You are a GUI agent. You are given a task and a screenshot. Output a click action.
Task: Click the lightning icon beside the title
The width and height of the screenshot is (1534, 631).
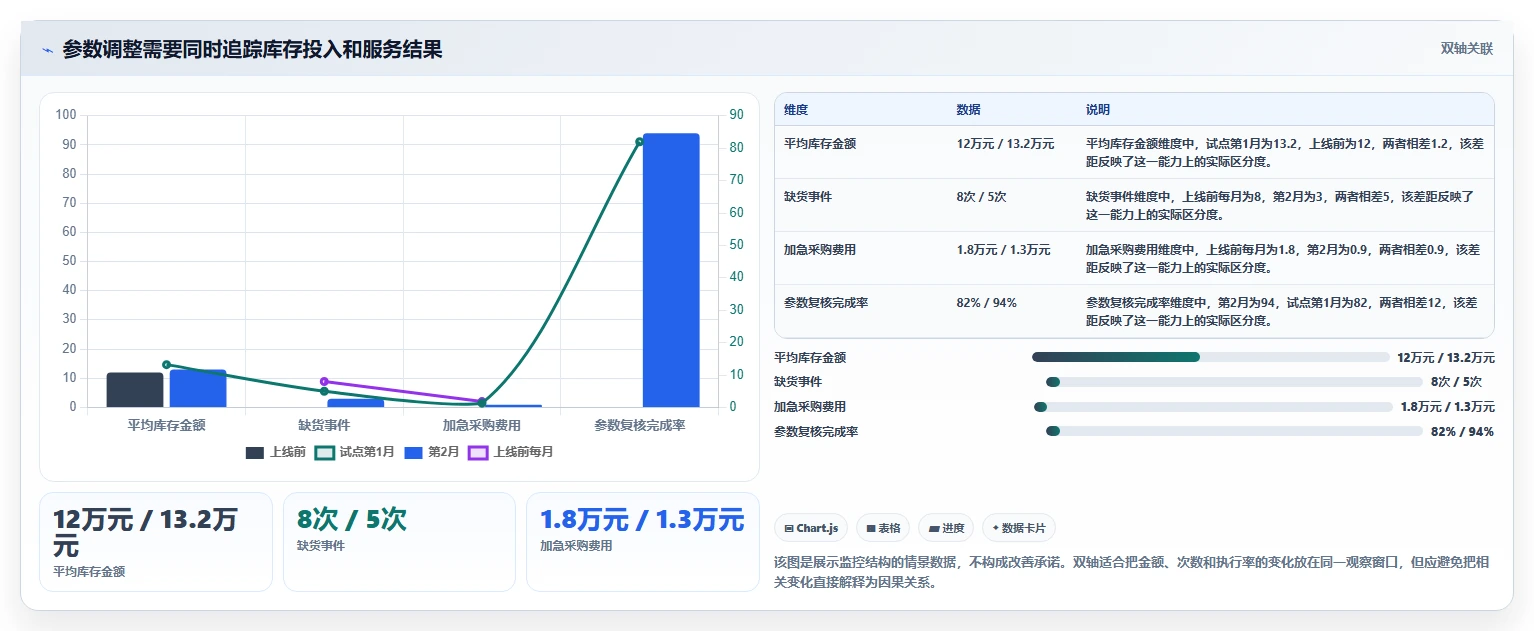click(x=47, y=50)
